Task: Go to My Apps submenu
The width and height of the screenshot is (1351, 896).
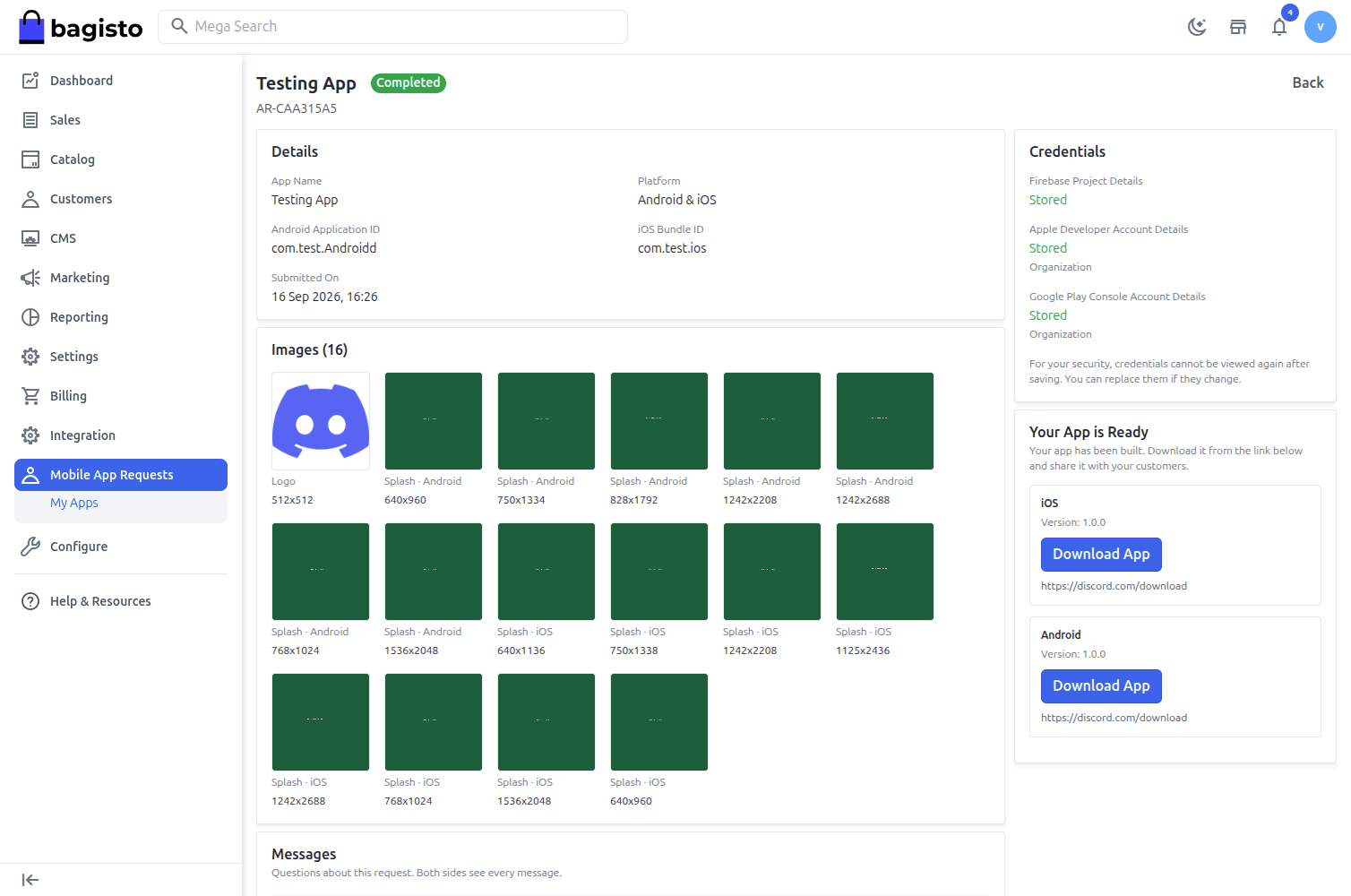Action: tap(74, 503)
